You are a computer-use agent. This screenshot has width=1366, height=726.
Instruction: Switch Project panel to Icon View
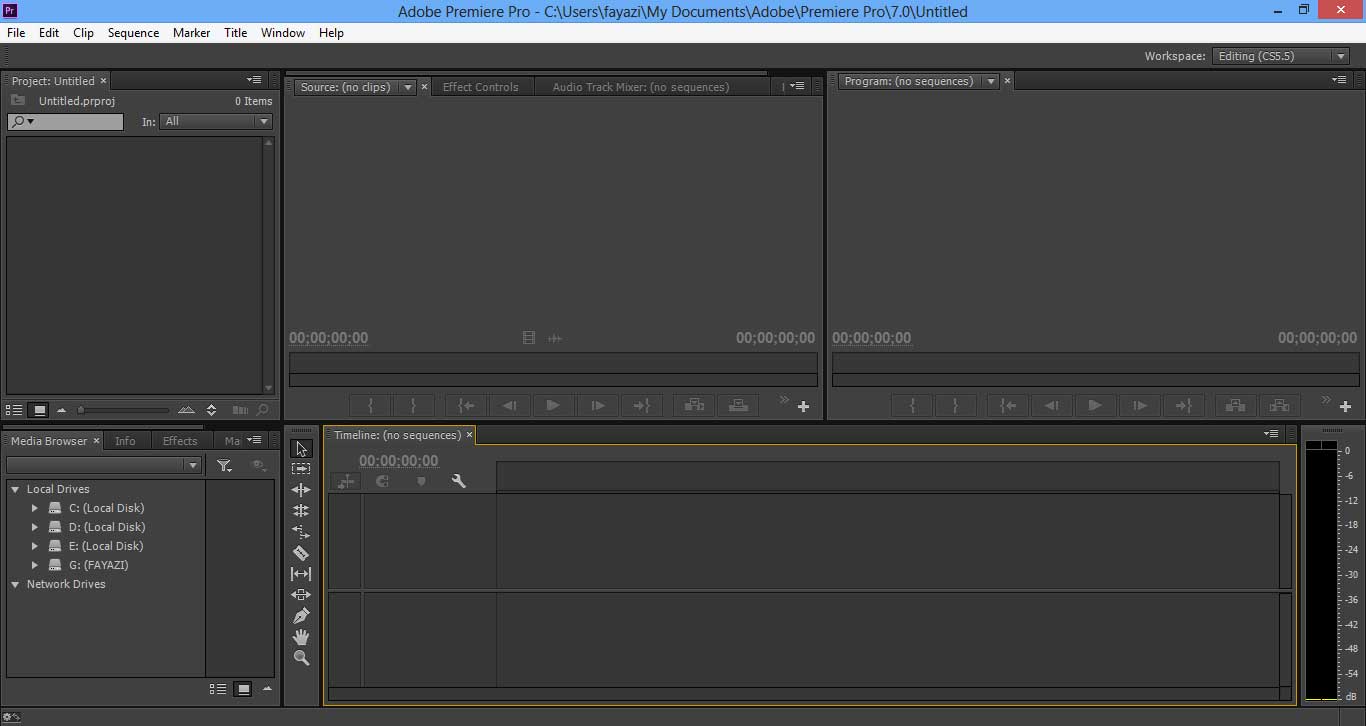pos(39,410)
